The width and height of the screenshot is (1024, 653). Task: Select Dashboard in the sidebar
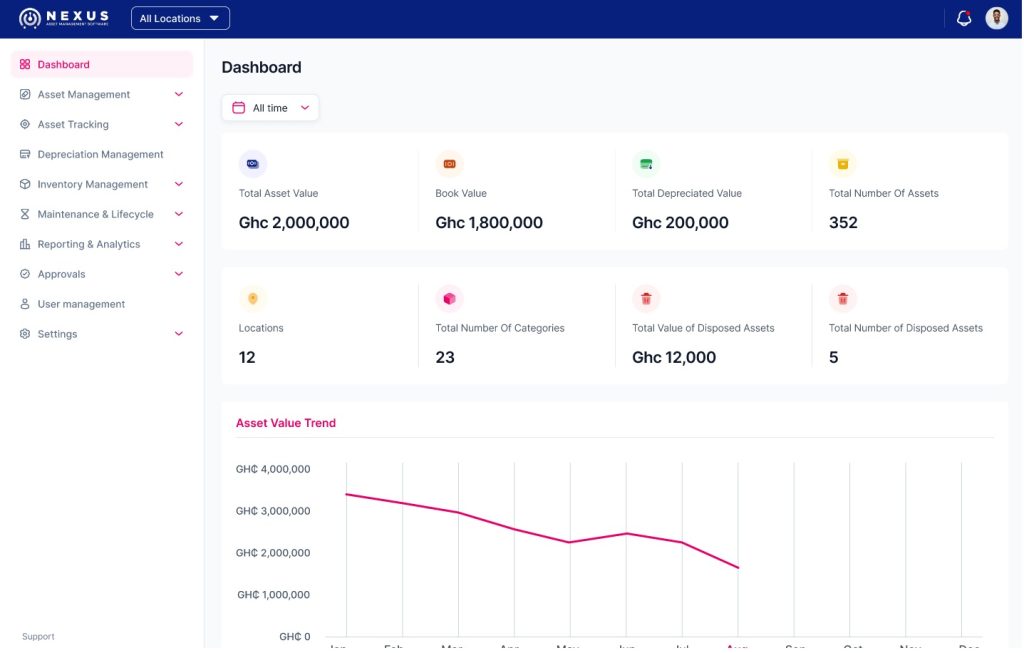64,65
